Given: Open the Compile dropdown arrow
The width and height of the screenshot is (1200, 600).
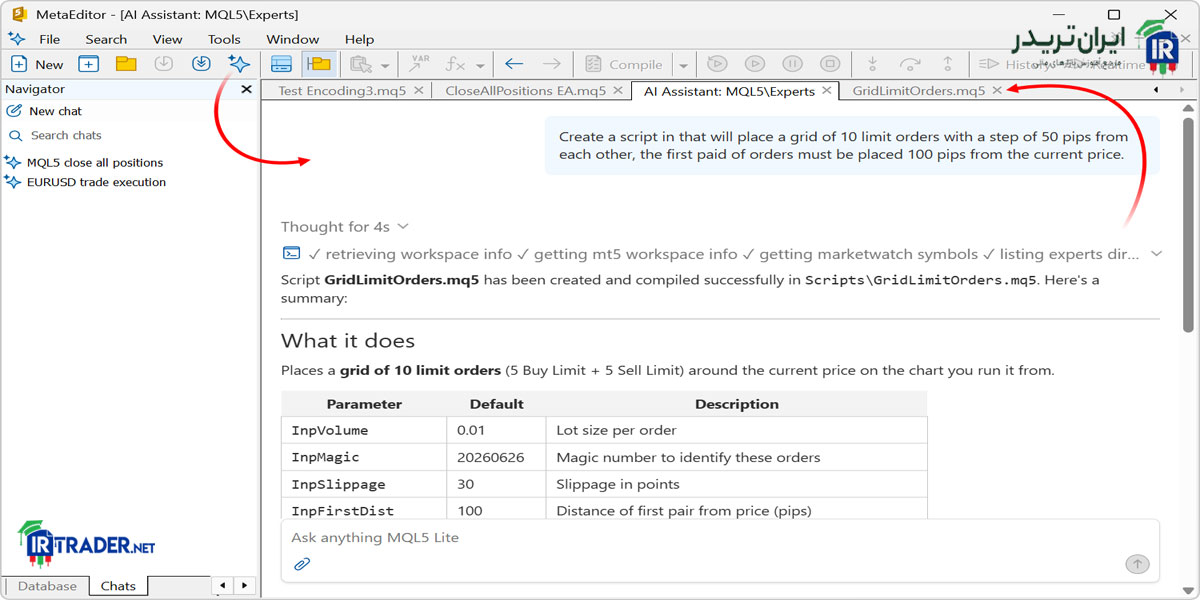Looking at the screenshot, I should 683,65.
